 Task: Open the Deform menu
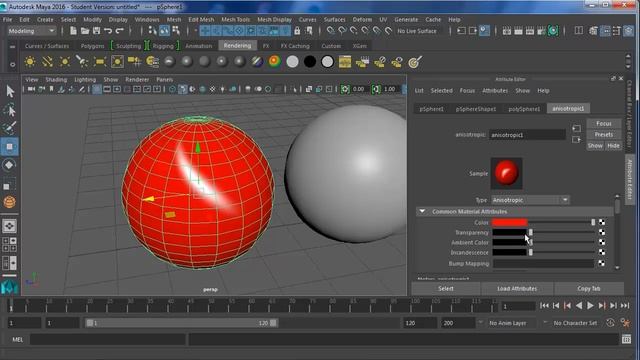pyautogui.click(x=362, y=20)
